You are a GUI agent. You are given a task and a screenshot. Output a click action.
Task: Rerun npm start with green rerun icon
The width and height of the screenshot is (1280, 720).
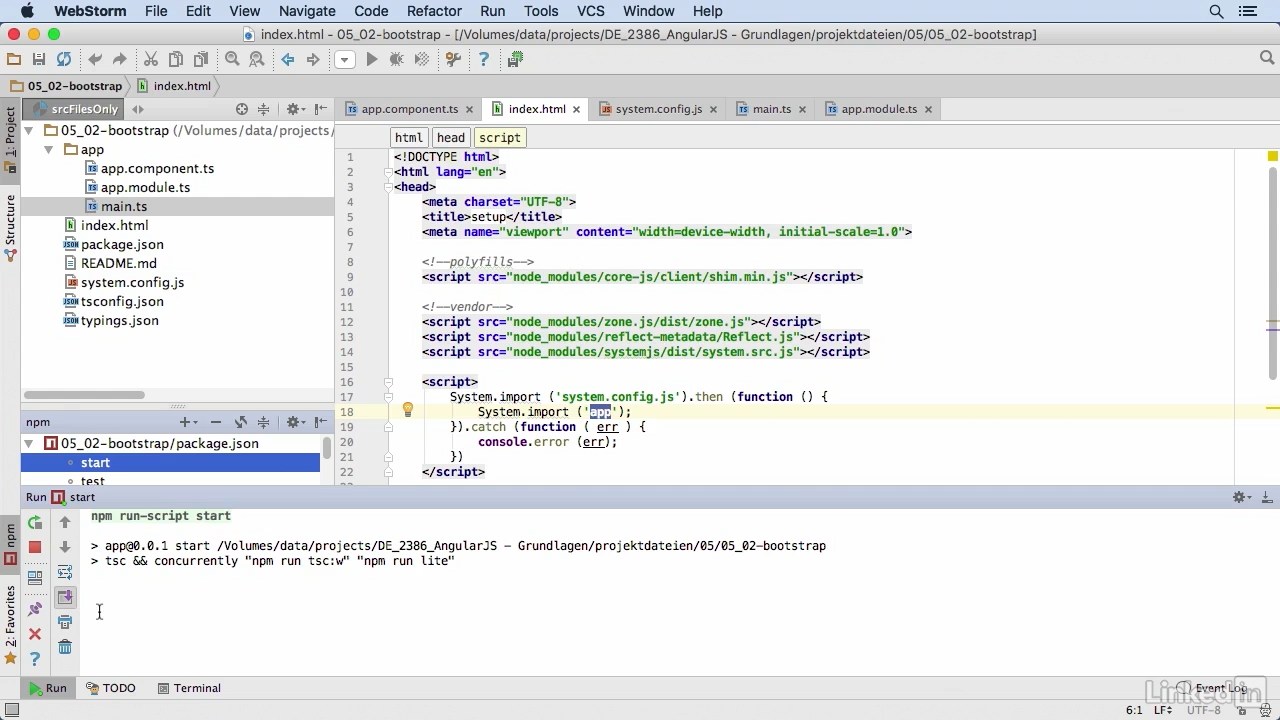tap(35, 522)
